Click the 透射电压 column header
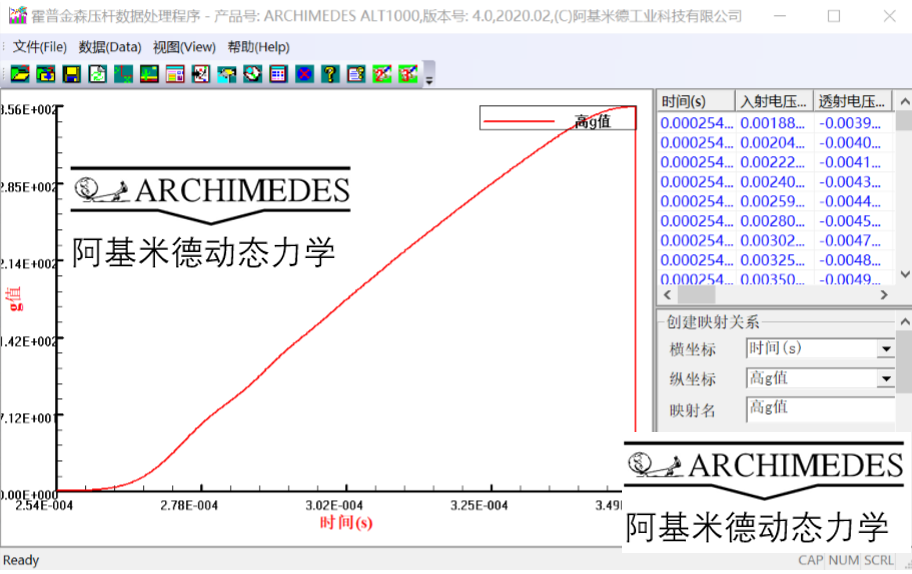The width and height of the screenshot is (912, 574). pos(853,101)
